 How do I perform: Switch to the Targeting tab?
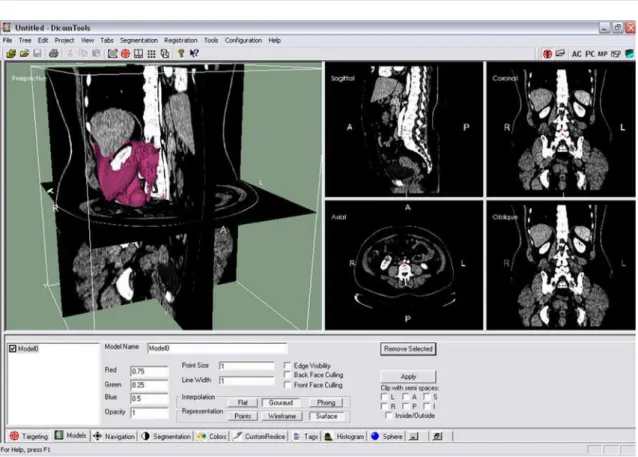[29, 436]
